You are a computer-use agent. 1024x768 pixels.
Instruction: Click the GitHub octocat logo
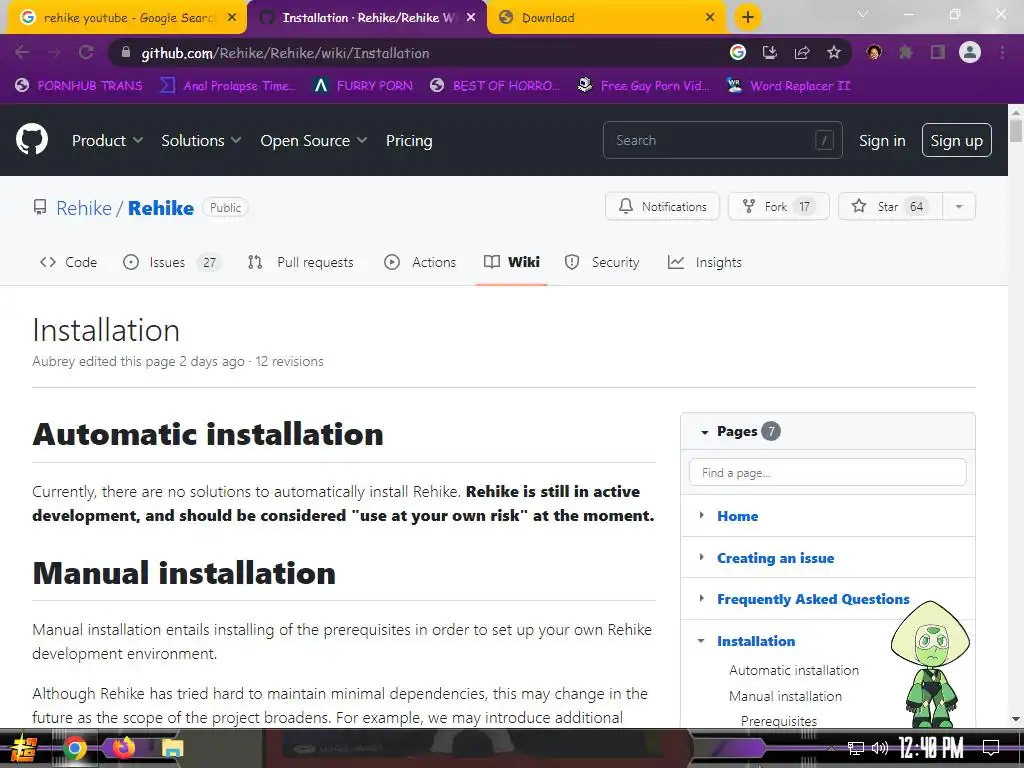(x=32, y=140)
